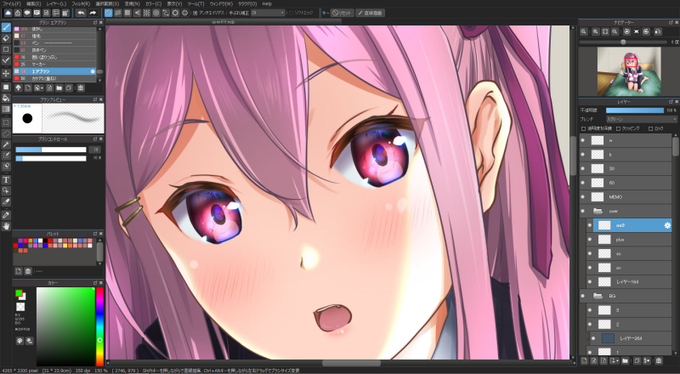Screen dimensions: 680x374
Task: Click the Undo arrow in toolbar
Action: point(81,13)
